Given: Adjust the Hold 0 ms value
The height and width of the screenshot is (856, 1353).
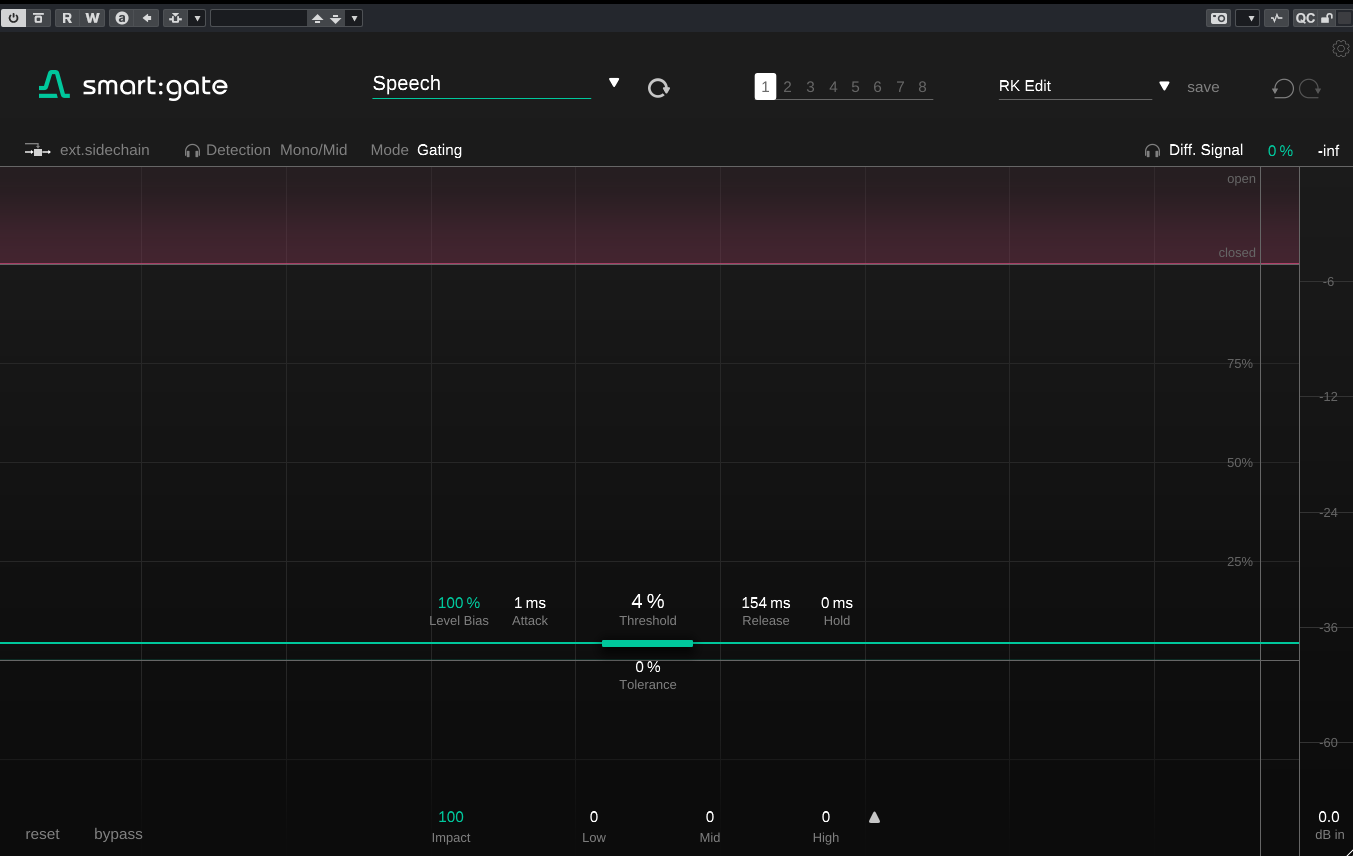Looking at the screenshot, I should point(837,603).
